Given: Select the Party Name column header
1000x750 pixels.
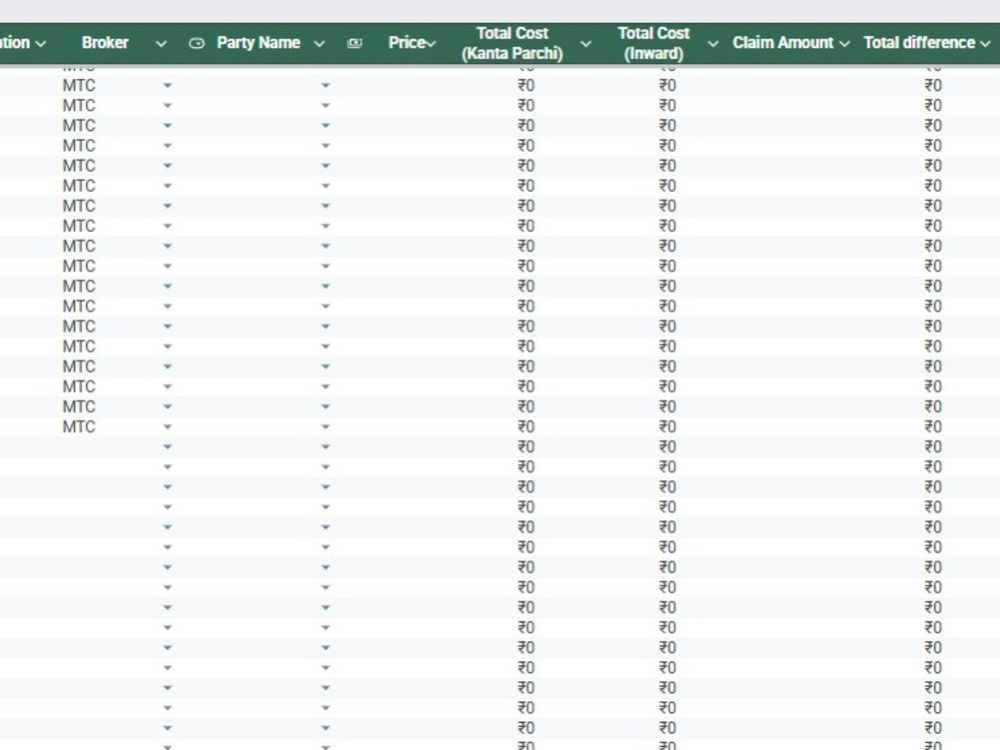Looking at the screenshot, I should point(258,43).
